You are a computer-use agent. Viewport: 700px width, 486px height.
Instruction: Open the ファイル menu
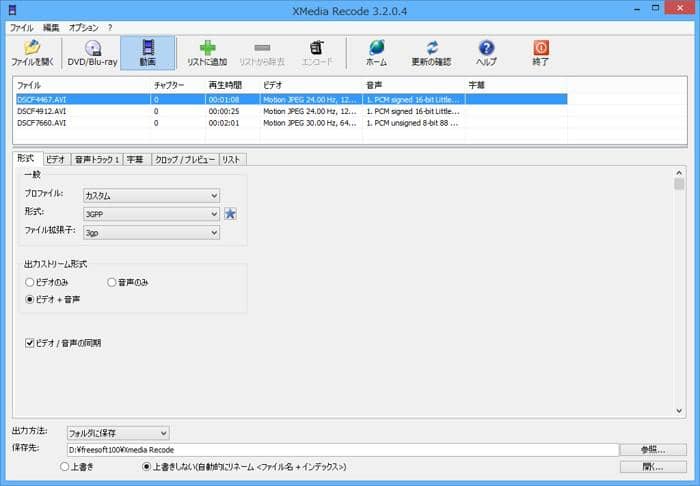21,28
